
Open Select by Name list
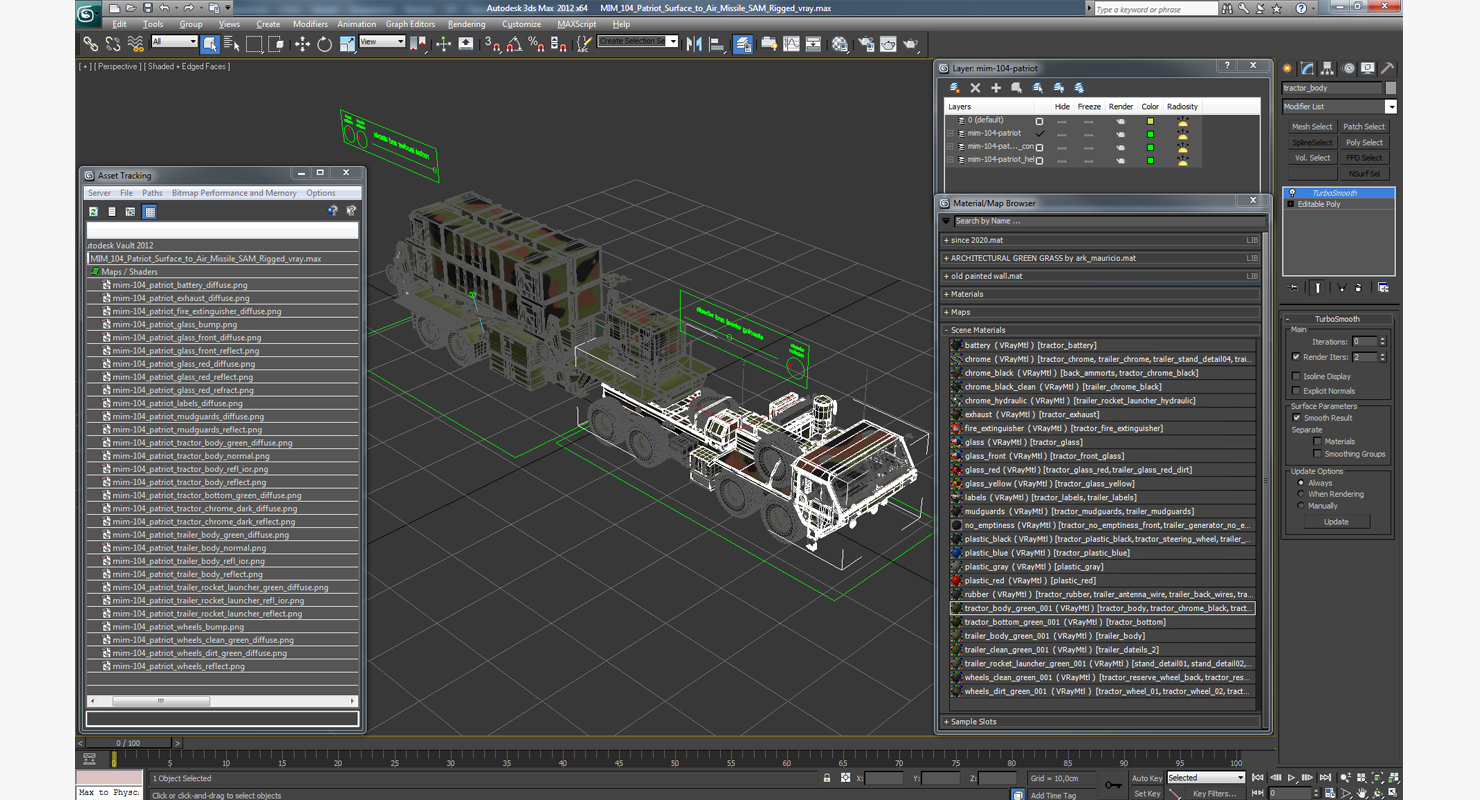click(x=232, y=44)
